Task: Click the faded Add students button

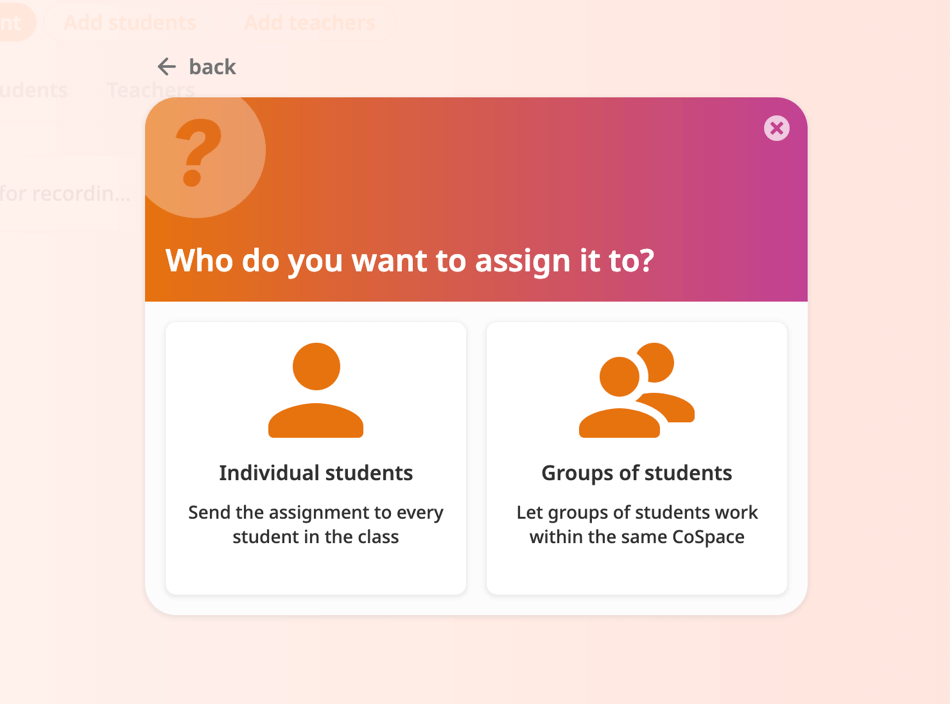Action: pos(130,23)
